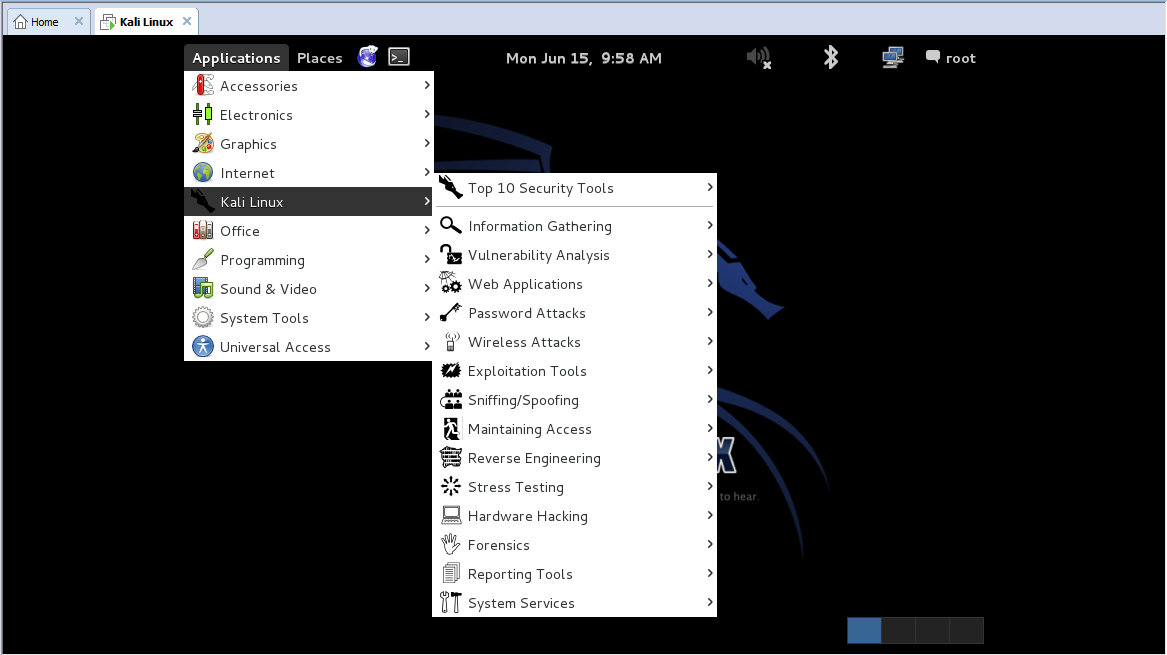The width and height of the screenshot is (1167, 655).
Task: Click the Information Gathering magnifier icon
Action: pyautogui.click(x=450, y=226)
